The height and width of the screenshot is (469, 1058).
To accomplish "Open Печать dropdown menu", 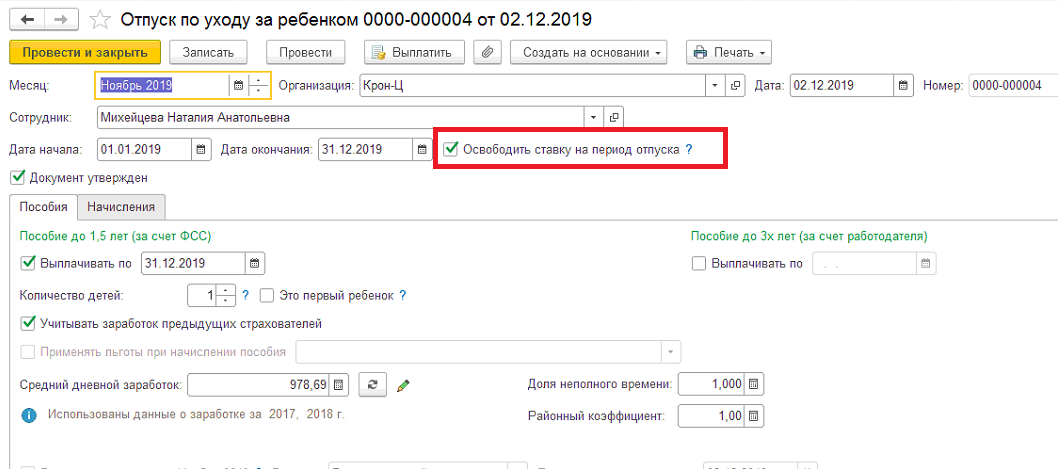I will click(729, 52).
